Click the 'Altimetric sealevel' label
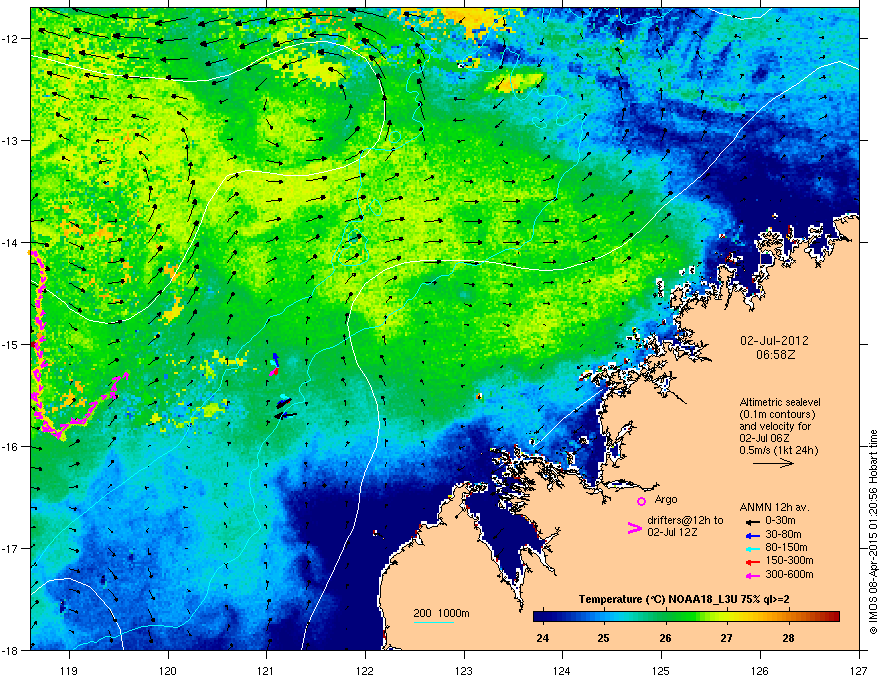 780,402
